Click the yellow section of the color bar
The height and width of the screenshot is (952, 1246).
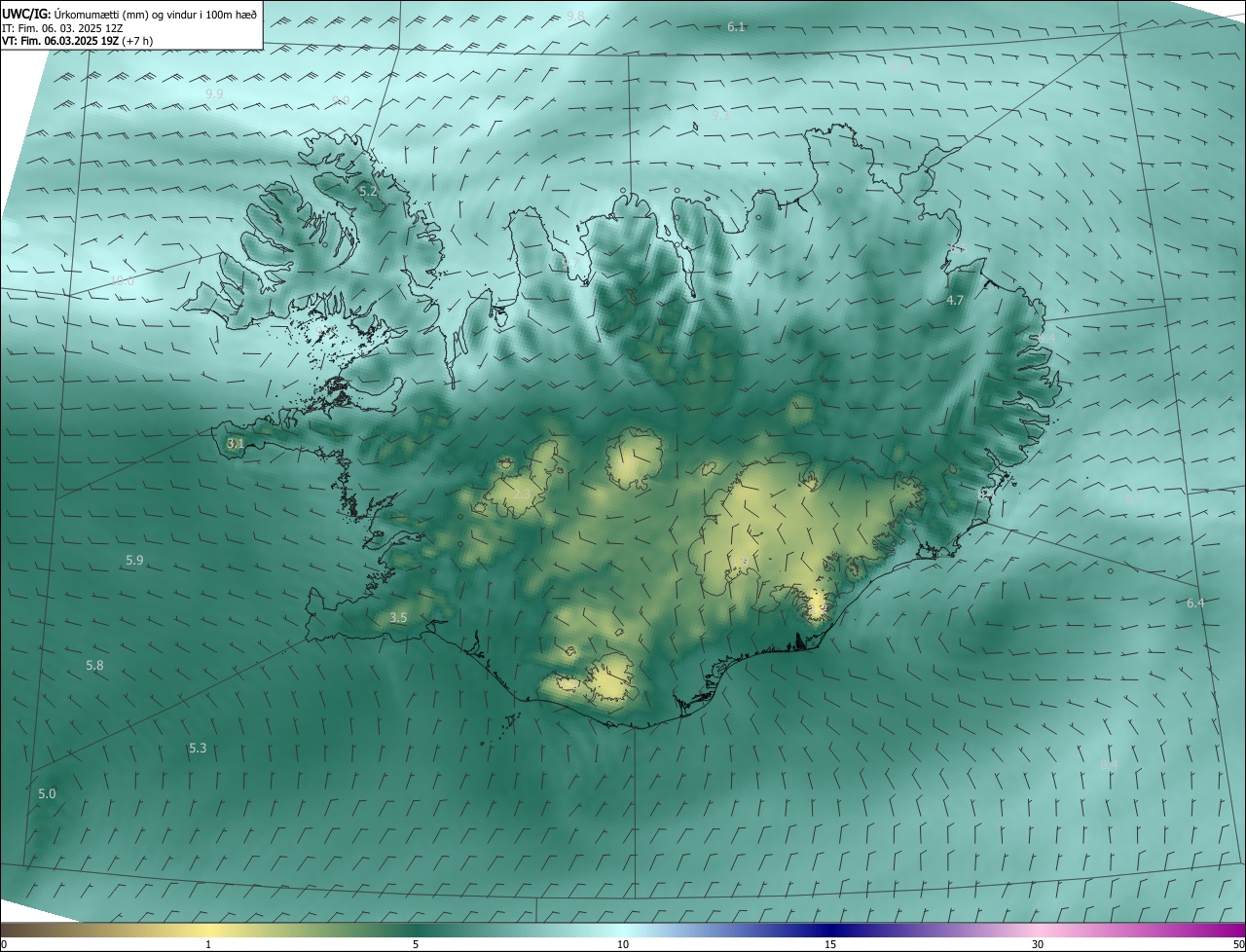click(x=208, y=930)
